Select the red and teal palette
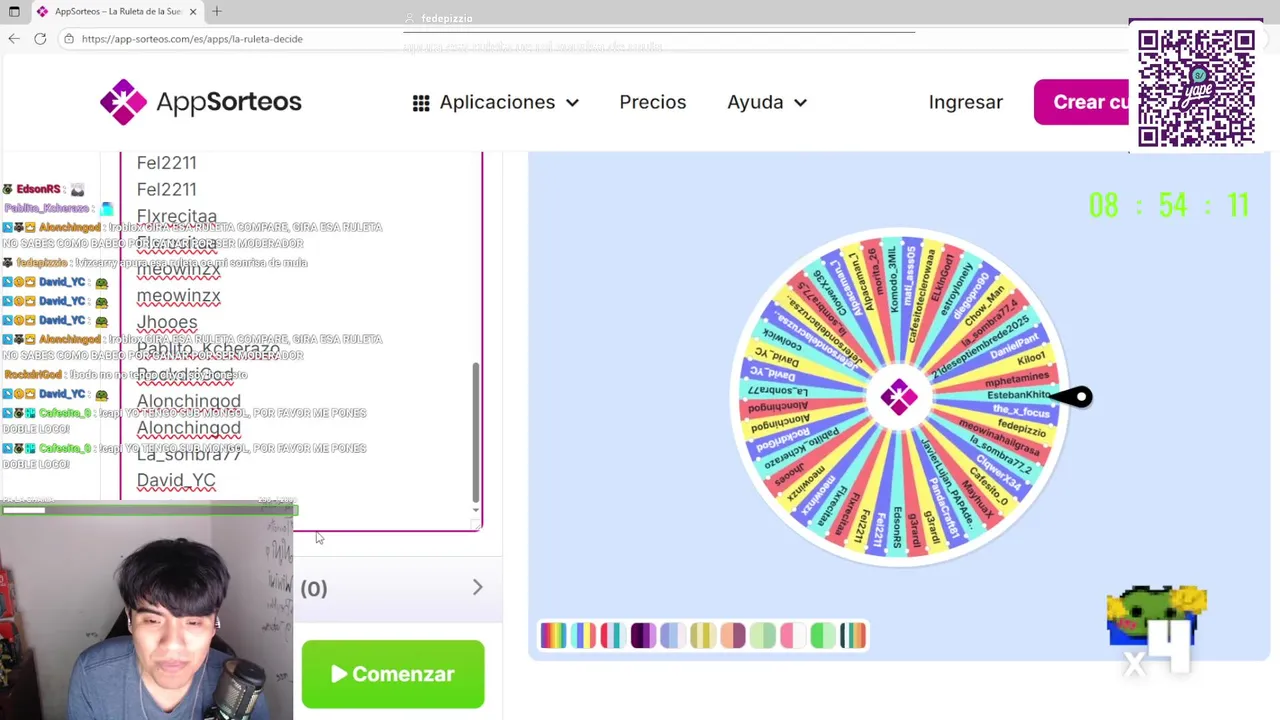This screenshot has height=720, width=1280. coord(613,635)
